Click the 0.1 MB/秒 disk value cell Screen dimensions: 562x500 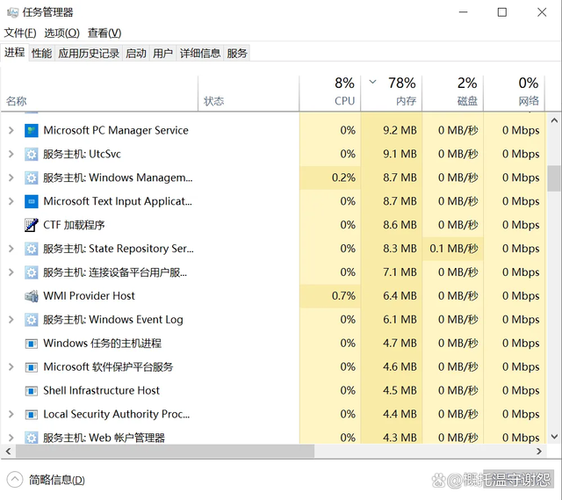(x=453, y=249)
